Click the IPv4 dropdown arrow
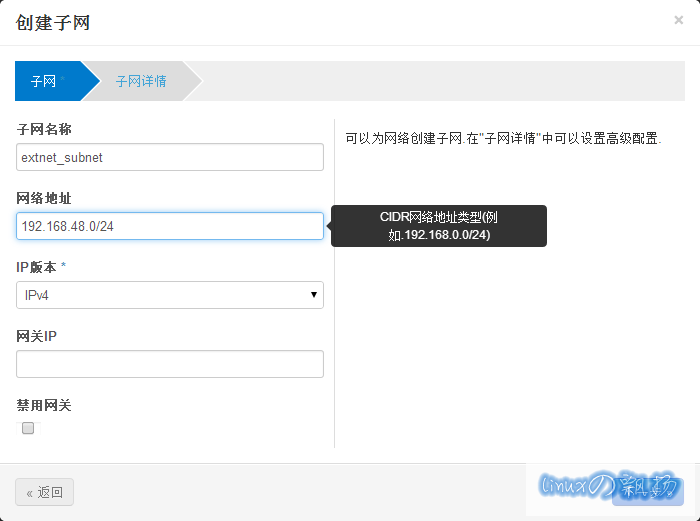Screen dimensions: 700x521 314,295
